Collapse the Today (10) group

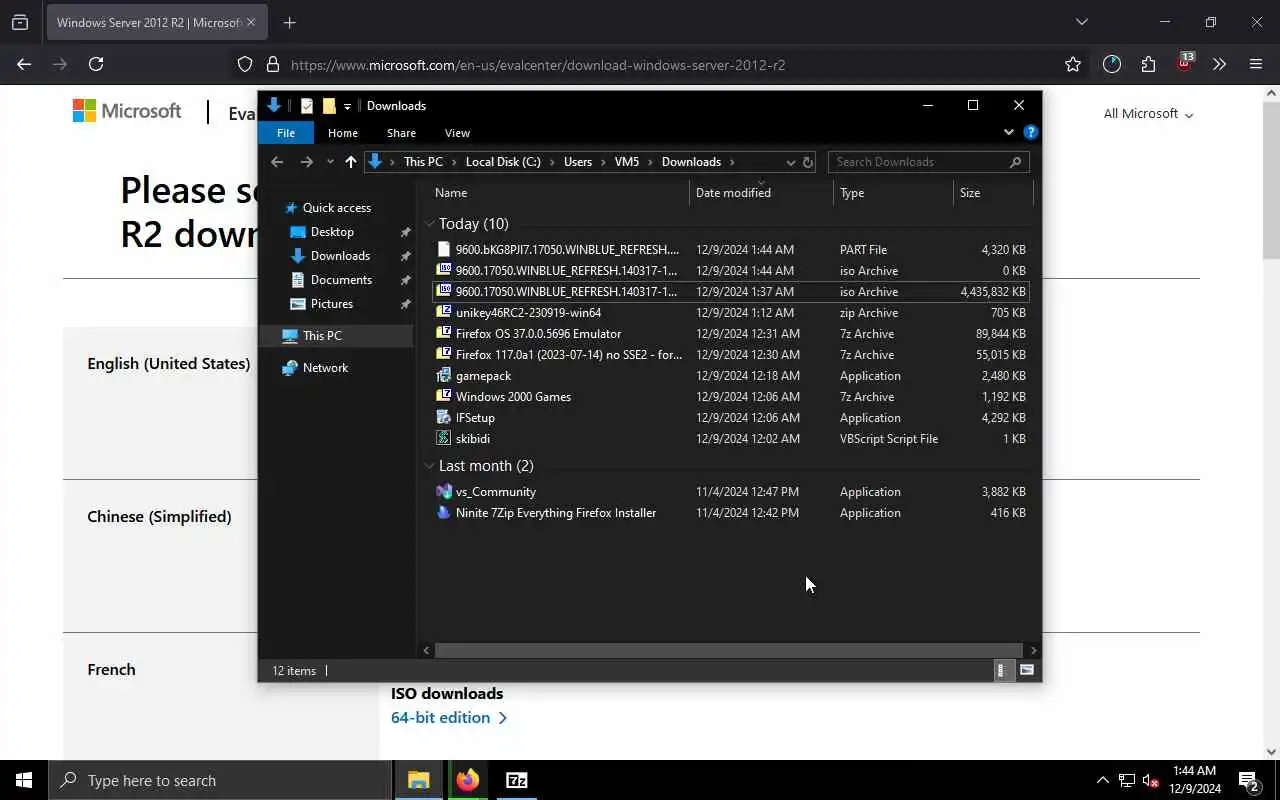[x=430, y=224]
